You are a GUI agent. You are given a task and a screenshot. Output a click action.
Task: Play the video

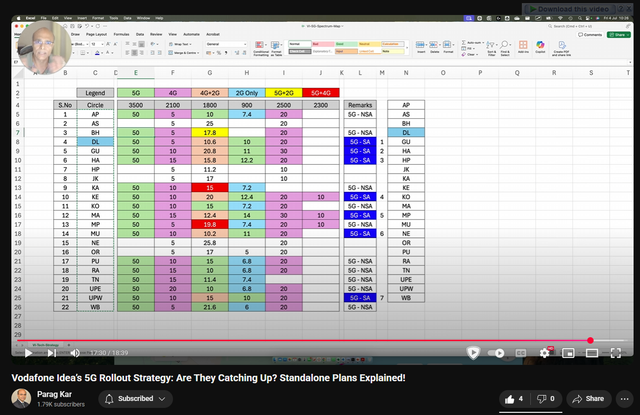tap(28, 353)
